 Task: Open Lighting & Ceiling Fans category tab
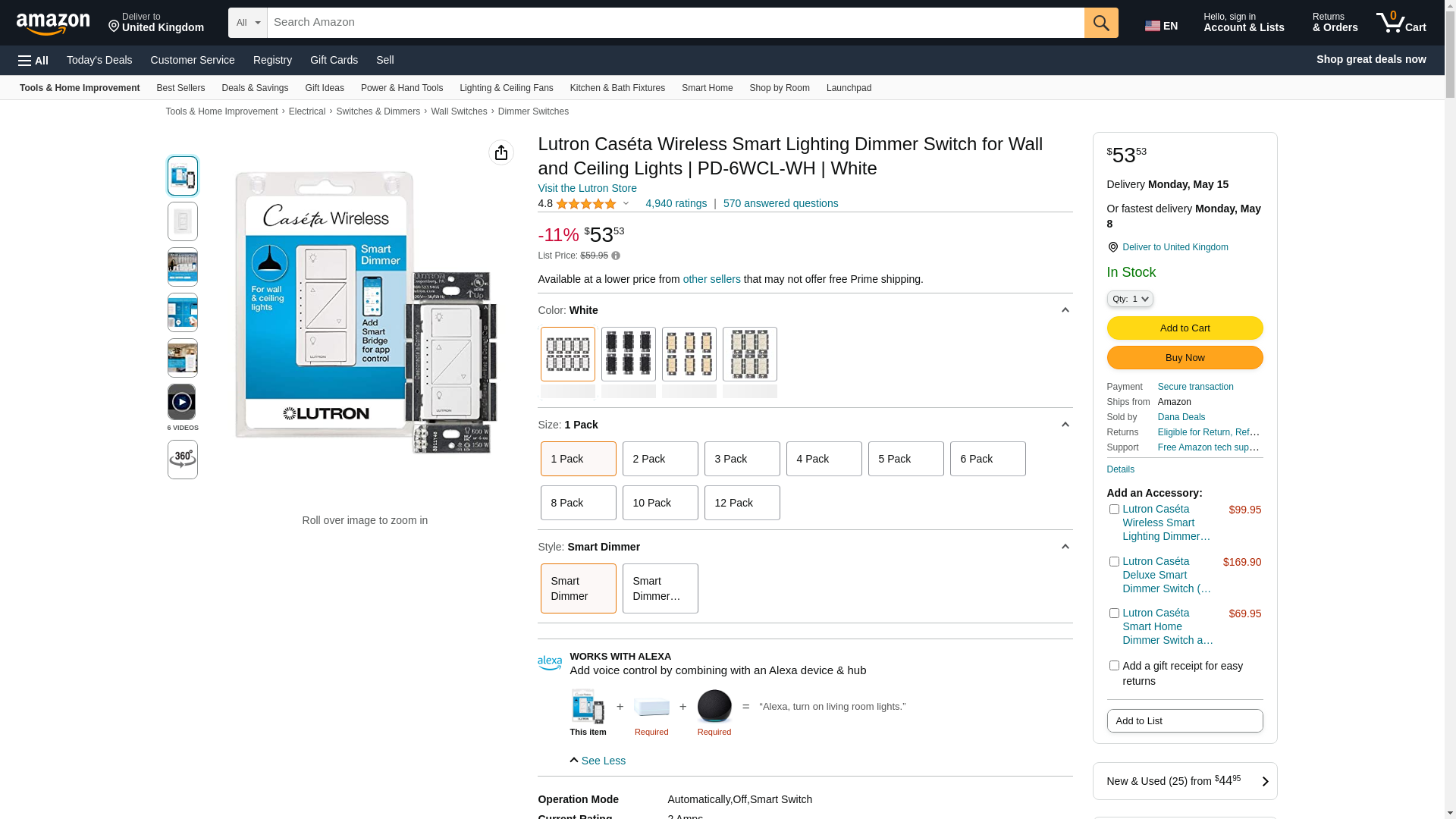[506, 88]
